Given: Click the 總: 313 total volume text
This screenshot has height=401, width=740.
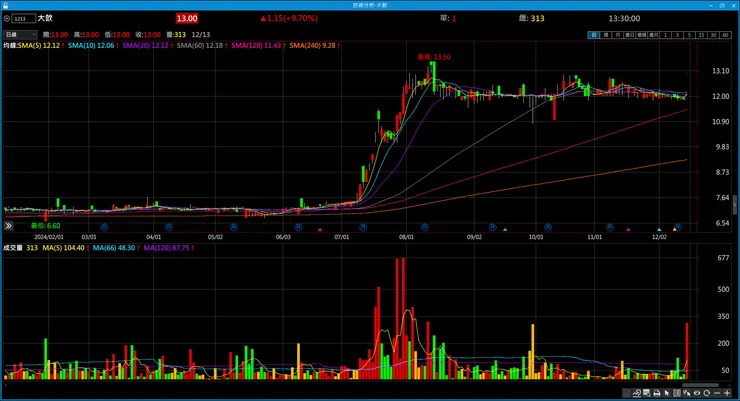Looking at the screenshot, I should pyautogui.click(x=531, y=18).
